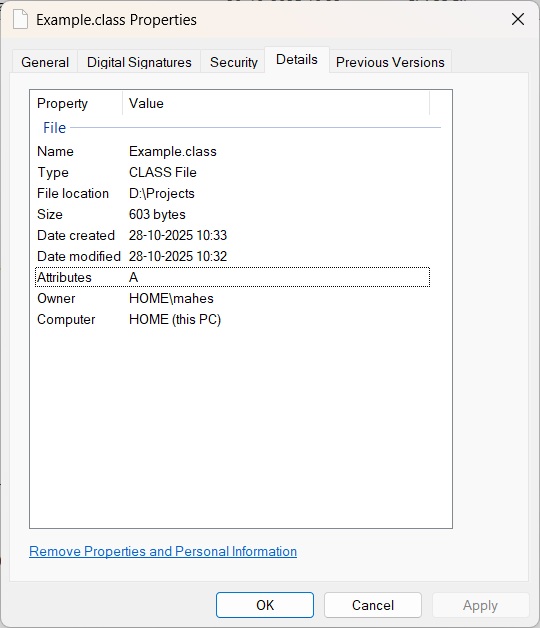This screenshot has width=540, height=628.
Task: Select the File group heading
Action: coord(54,128)
